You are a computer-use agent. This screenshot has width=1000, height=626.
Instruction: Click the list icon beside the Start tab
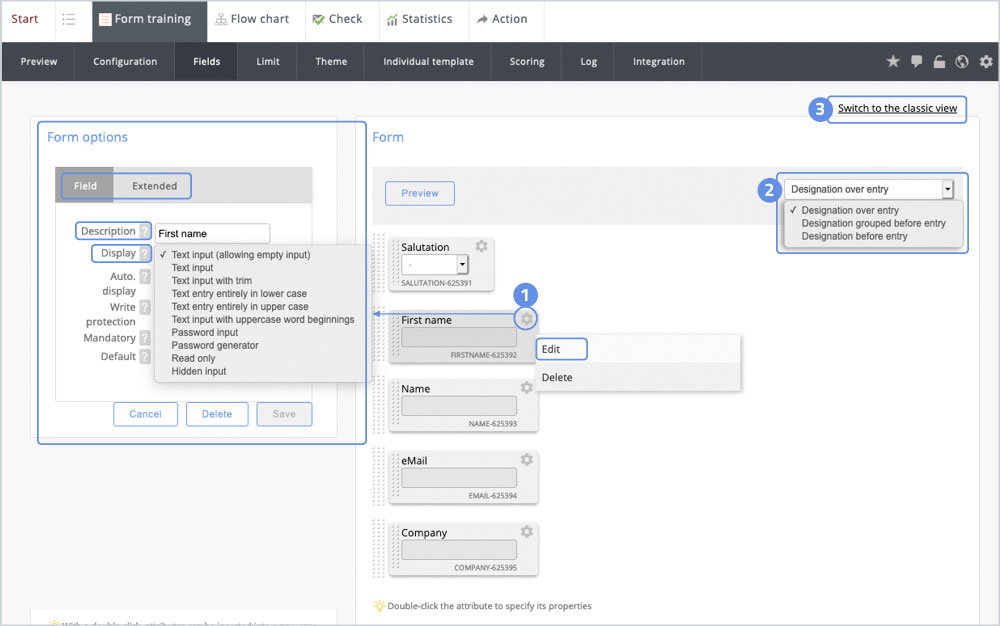[x=69, y=19]
